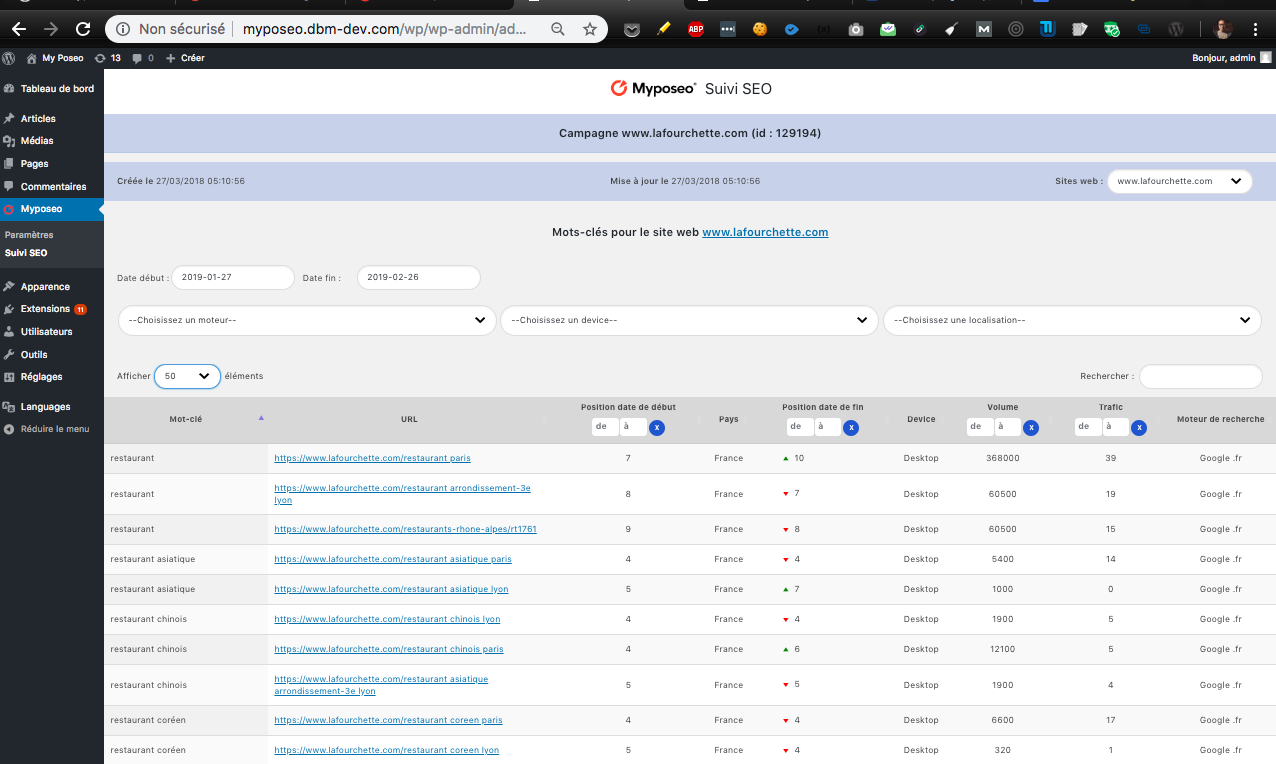Clear the Volume filter with blue x
Viewport: 1276px width, 764px height.
click(1031, 427)
